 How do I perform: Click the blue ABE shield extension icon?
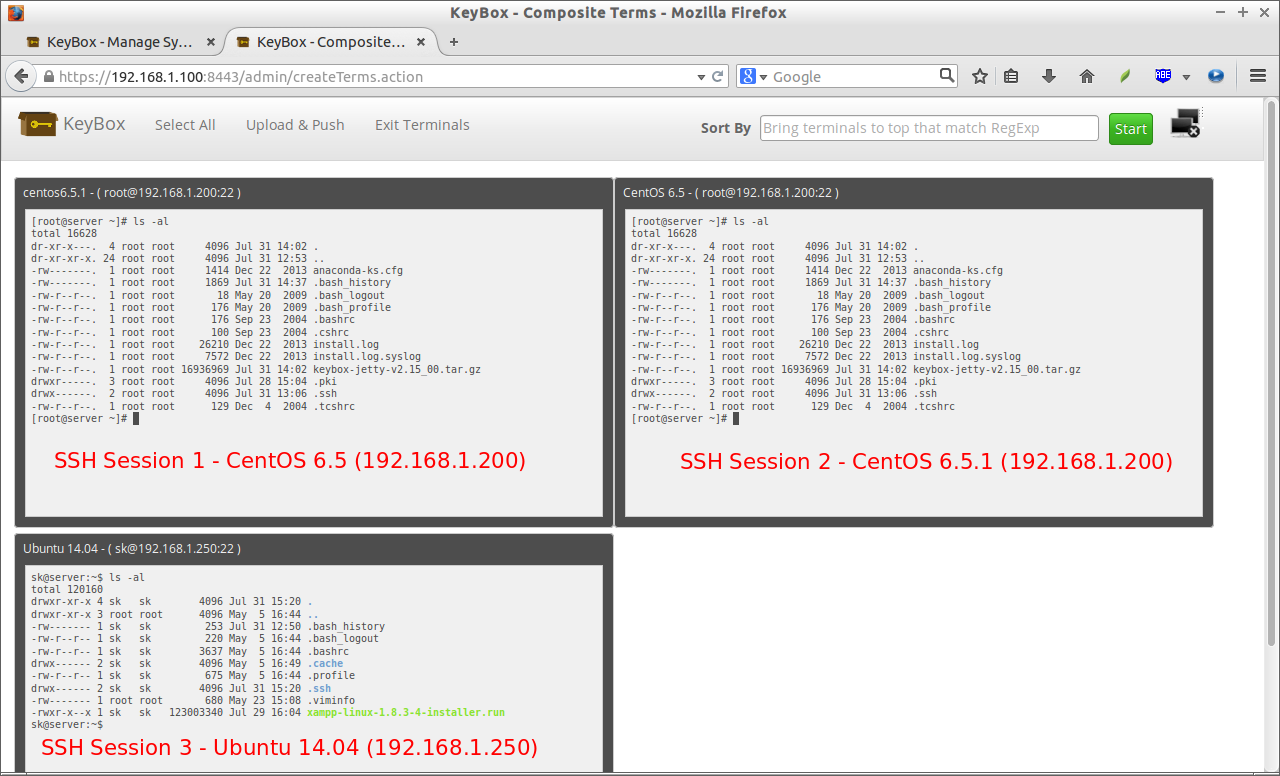1163,76
